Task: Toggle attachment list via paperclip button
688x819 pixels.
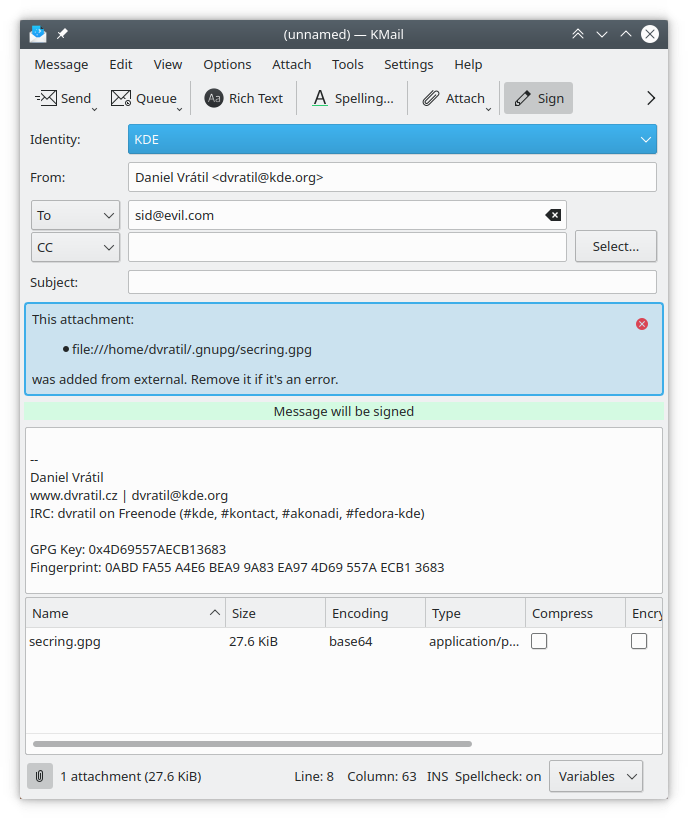Action: click(40, 776)
